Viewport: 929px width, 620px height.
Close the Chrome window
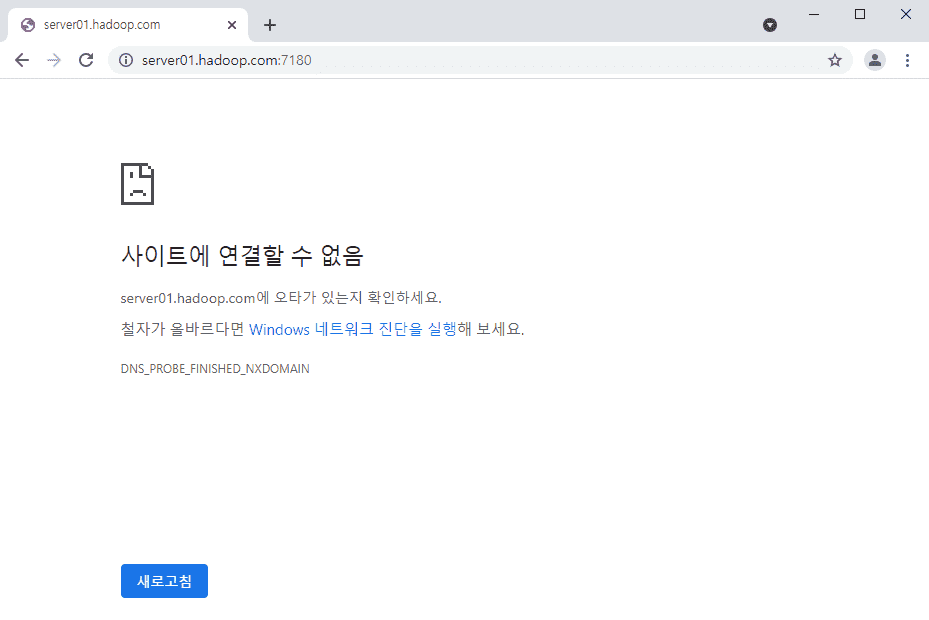click(906, 14)
